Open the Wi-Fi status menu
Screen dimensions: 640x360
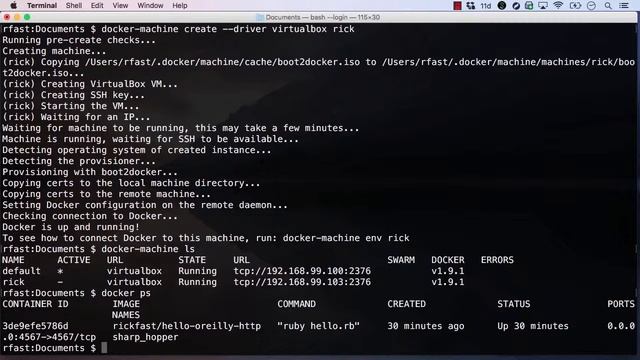pyautogui.click(x=558, y=5)
